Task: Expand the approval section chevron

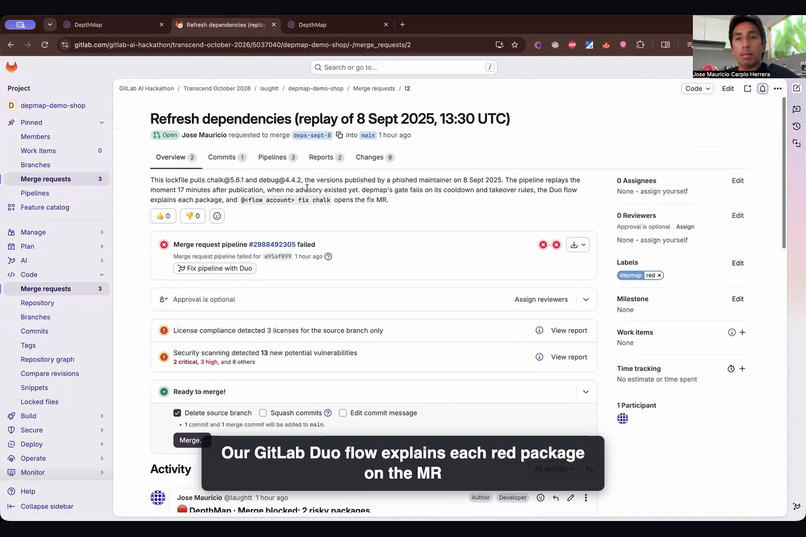Action: tap(585, 299)
